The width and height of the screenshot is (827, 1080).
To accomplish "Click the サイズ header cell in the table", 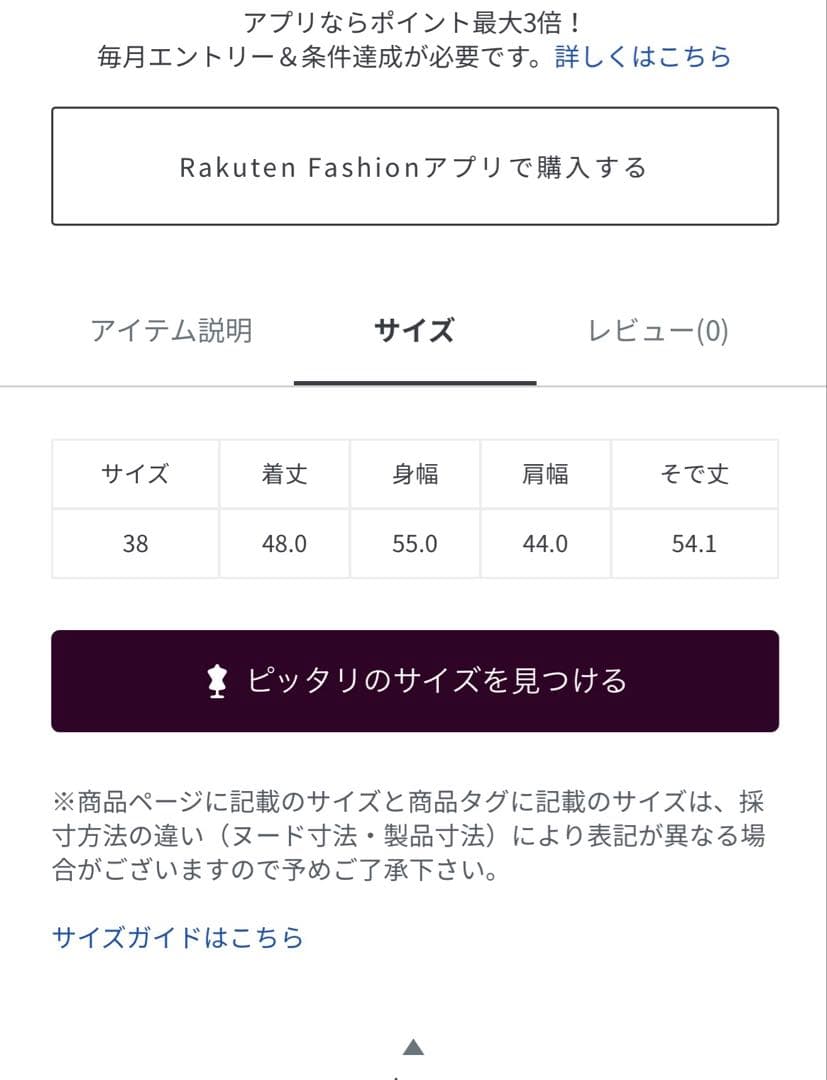I will pyautogui.click(x=133, y=475).
